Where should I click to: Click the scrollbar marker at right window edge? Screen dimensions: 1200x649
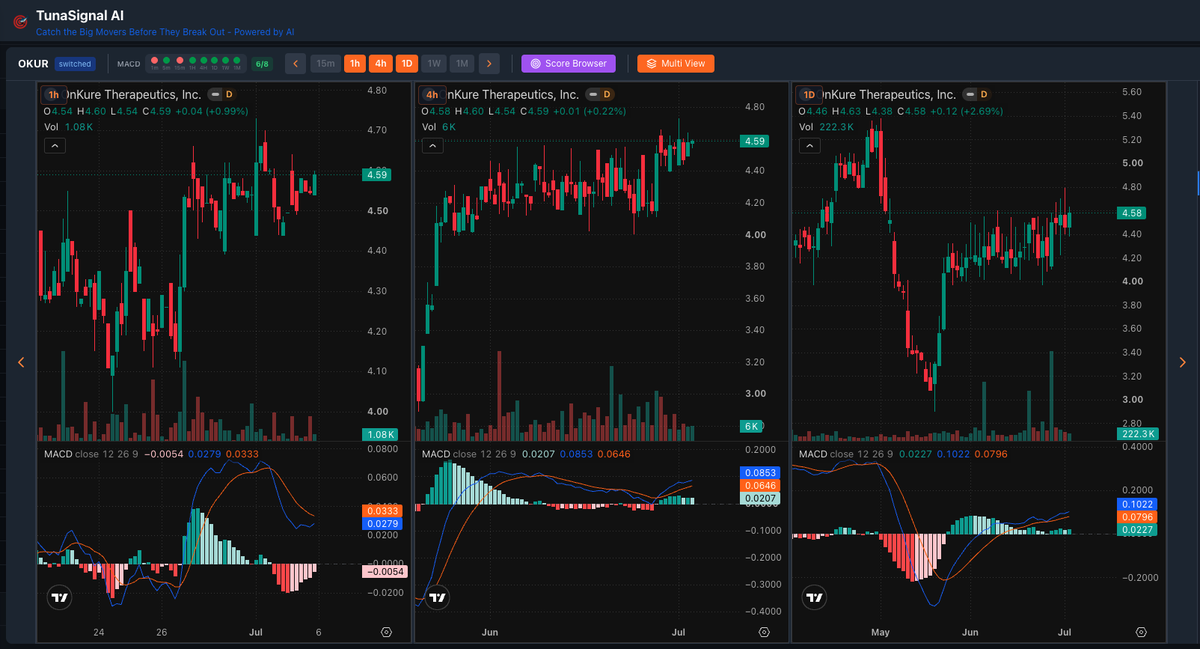tap(1198, 182)
